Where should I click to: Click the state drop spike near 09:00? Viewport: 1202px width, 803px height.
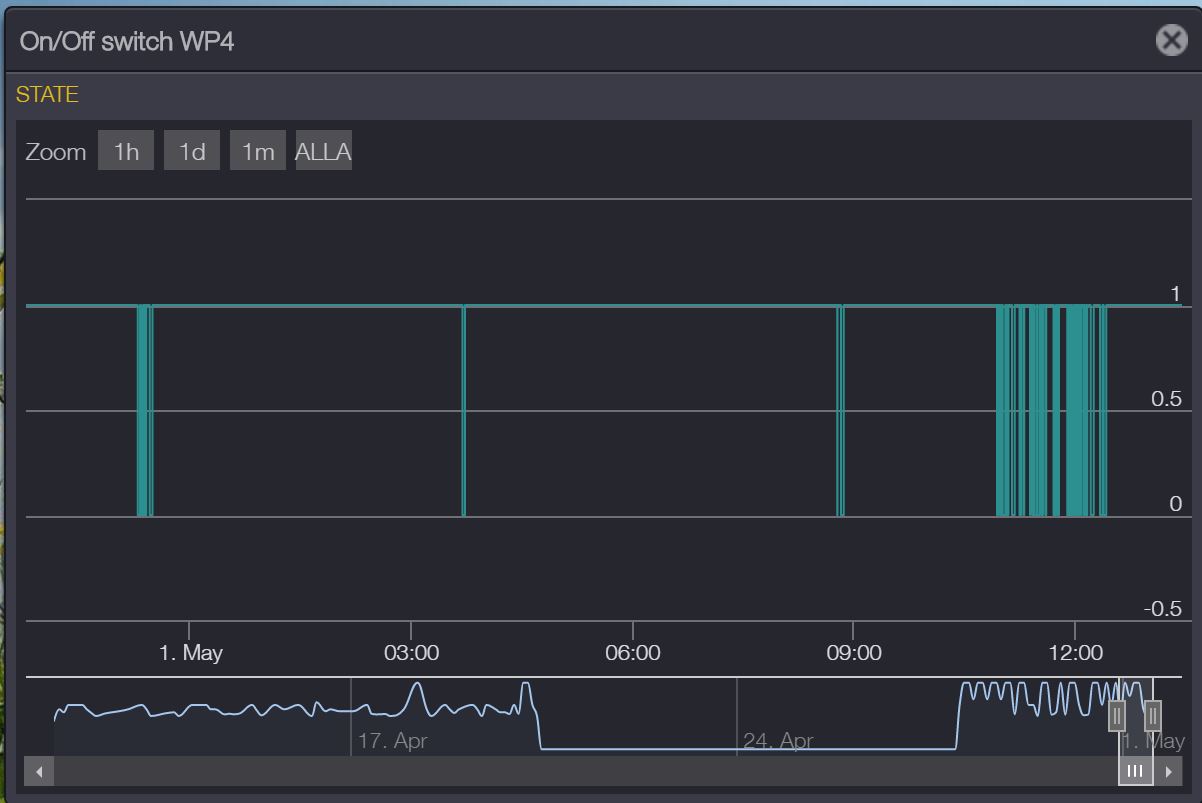tap(840, 410)
